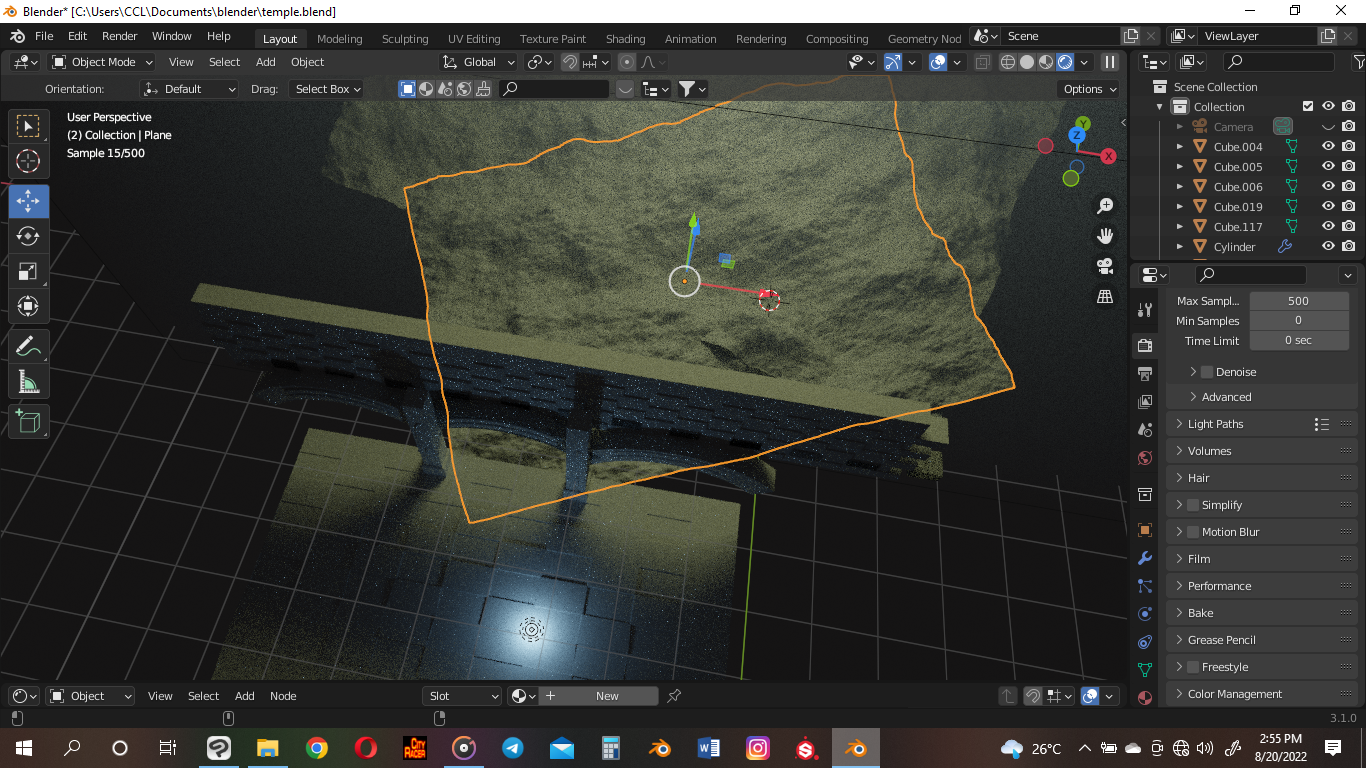Select the Annotate tool
The height and width of the screenshot is (768, 1366).
click(x=28, y=346)
